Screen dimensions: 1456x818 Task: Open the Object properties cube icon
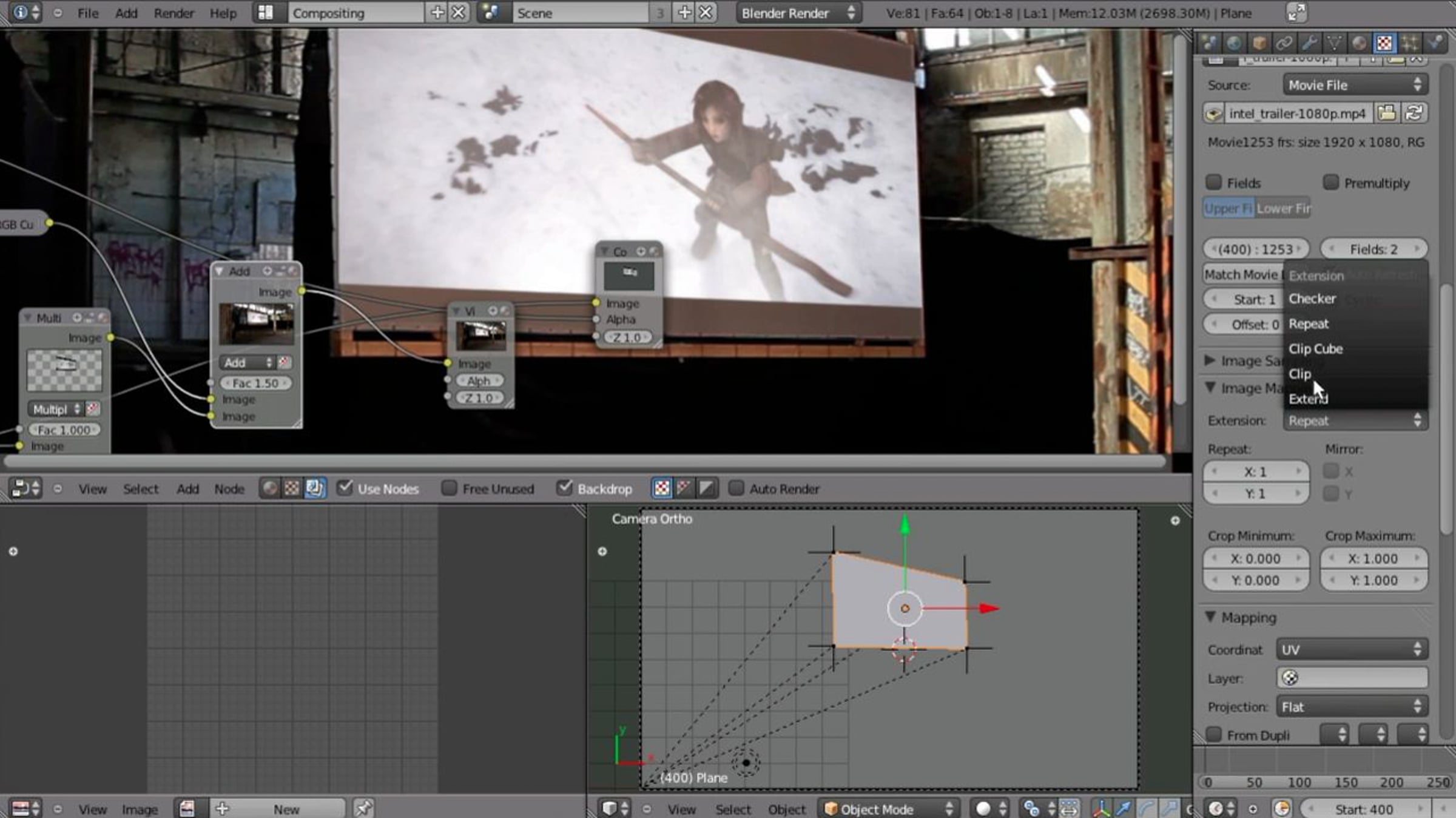[1259, 43]
